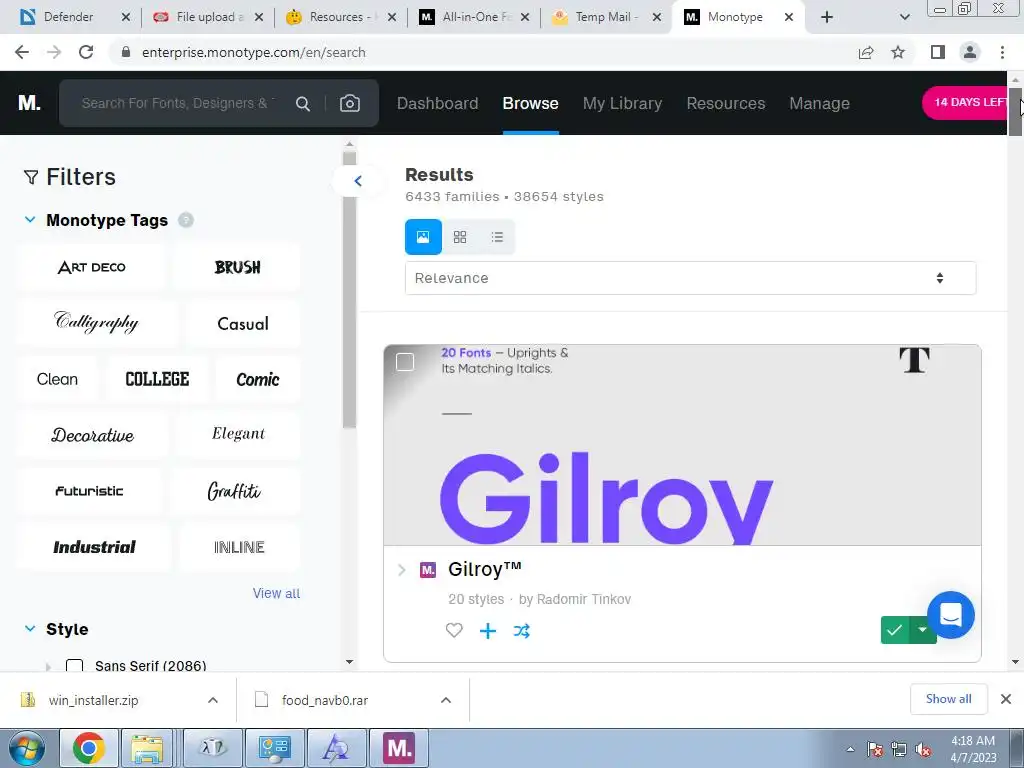Select the Art Deco tag
The image size is (1024, 768).
pyautogui.click(x=91, y=267)
